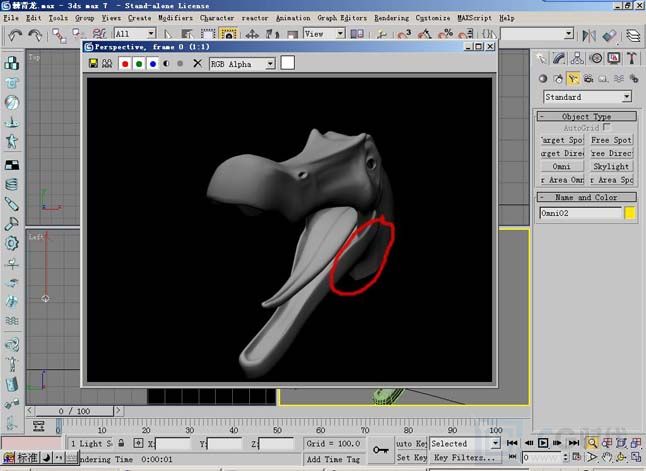Select the Geometry category sphere icon

[x=543, y=78]
